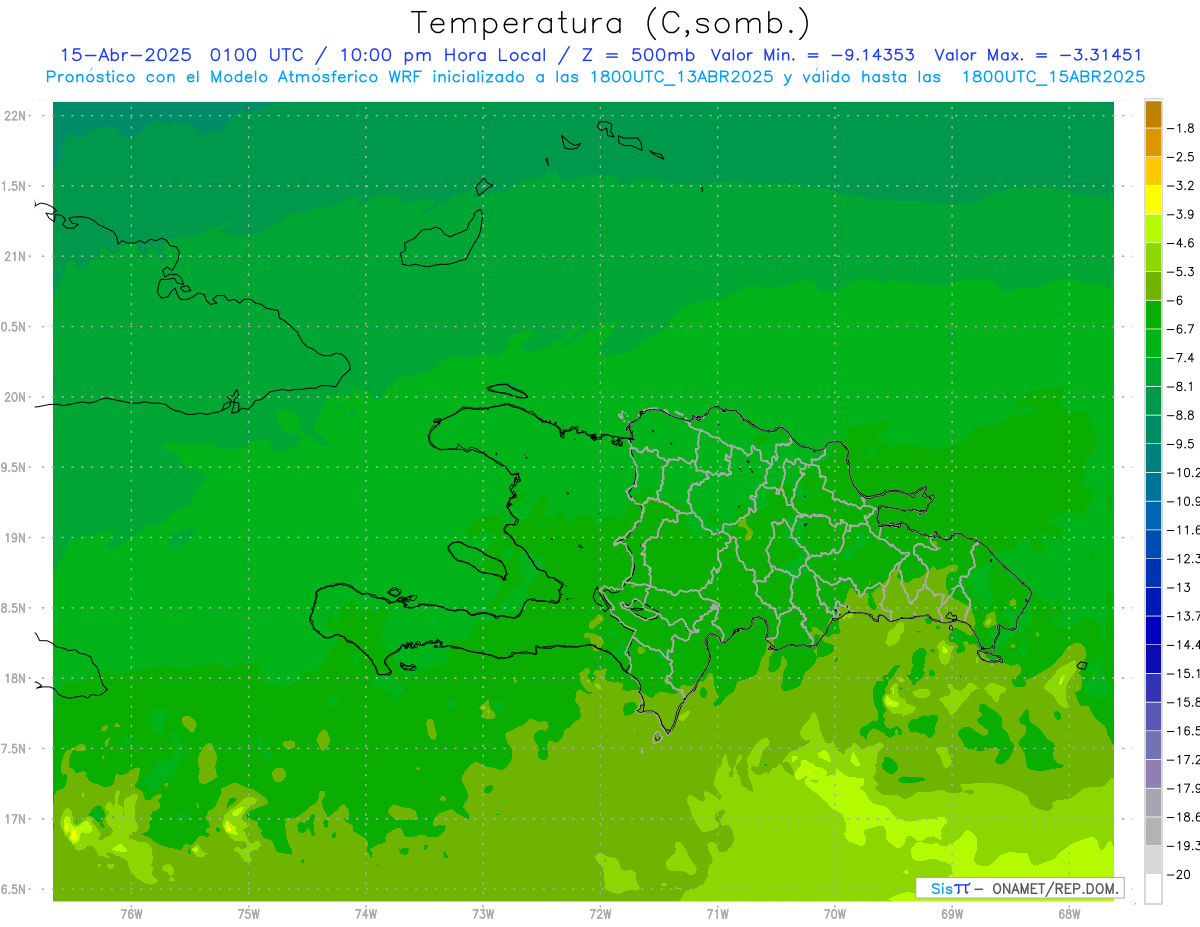Click the chart title "Temperatura (C,somb.)"
The width and height of the screenshot is (1200, 927).
click(x=611, y=23)
